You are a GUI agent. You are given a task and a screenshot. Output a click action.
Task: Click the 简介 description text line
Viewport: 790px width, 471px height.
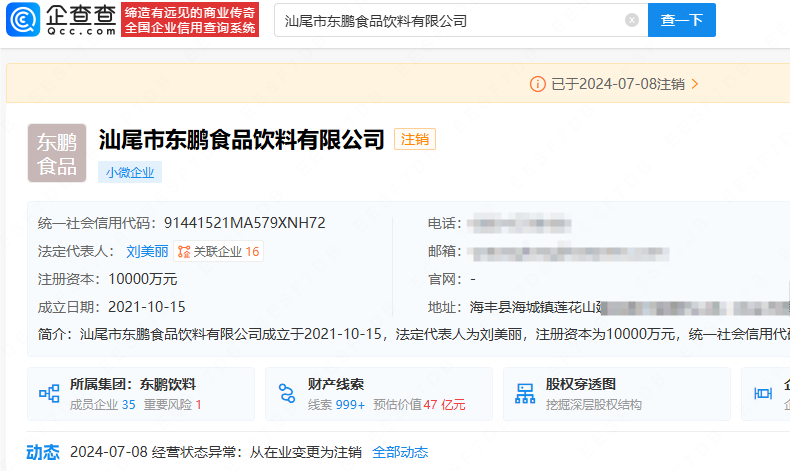tap(414, 334)
